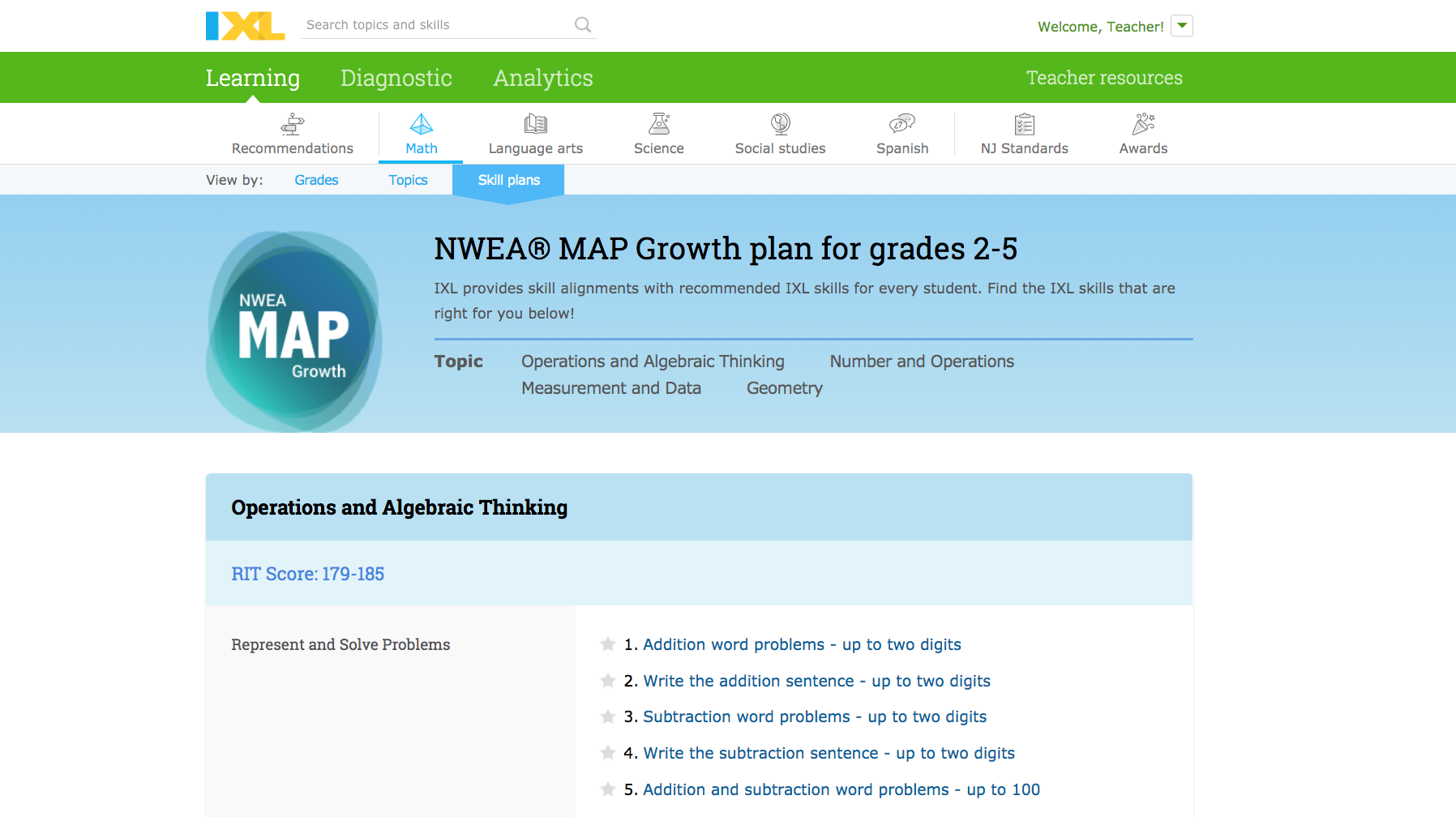Screen dimensions: 1456x817
Task: Open the Awards party icon
Action: [1144, 124]
